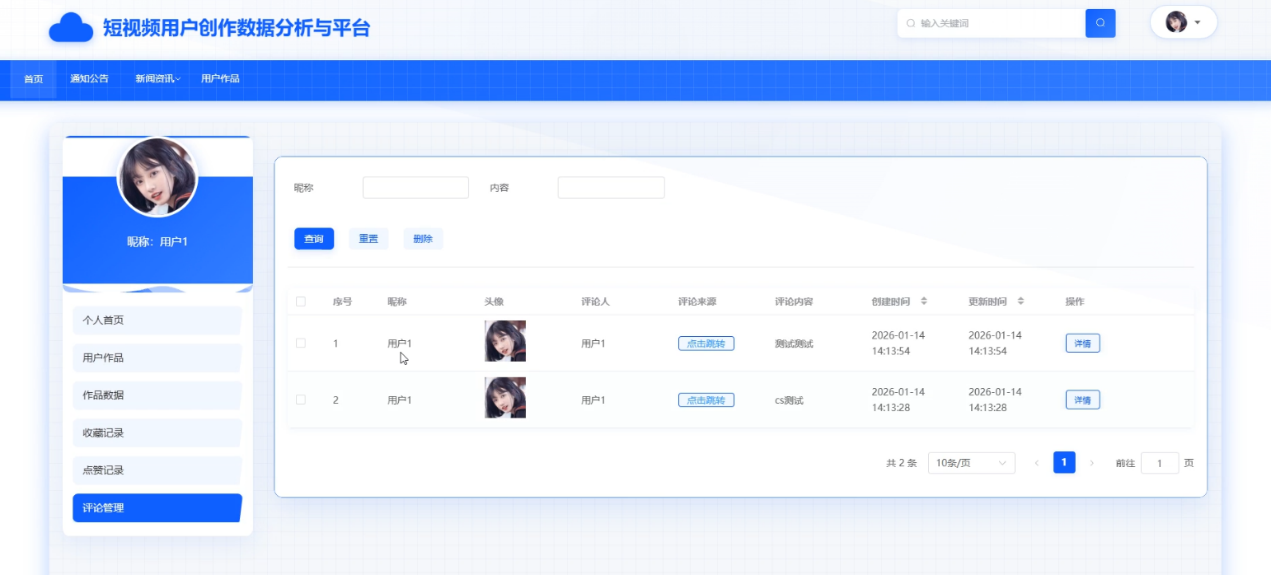Image resolution: width=1271 pixels, height=575 pixels.
Task: Click the 评论人 column header
Action: pyautogui.click(x=595, y=301)
